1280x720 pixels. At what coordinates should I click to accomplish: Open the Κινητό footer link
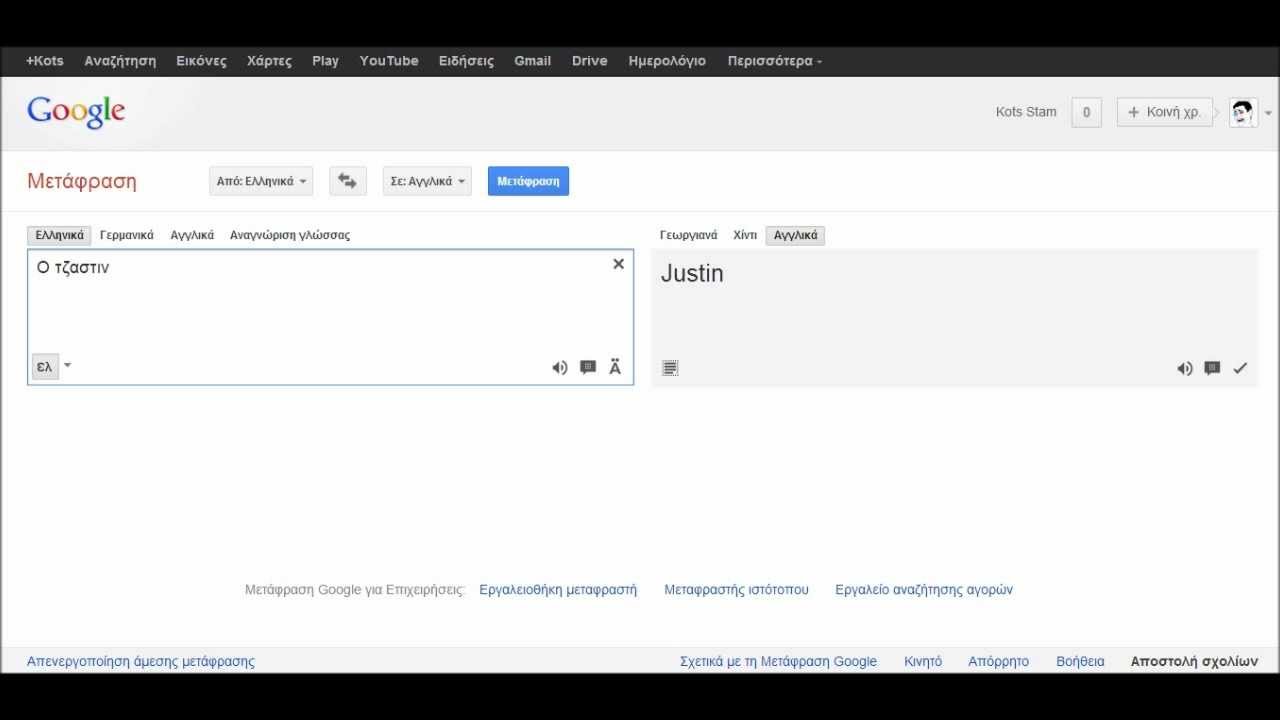click(923, 661)
